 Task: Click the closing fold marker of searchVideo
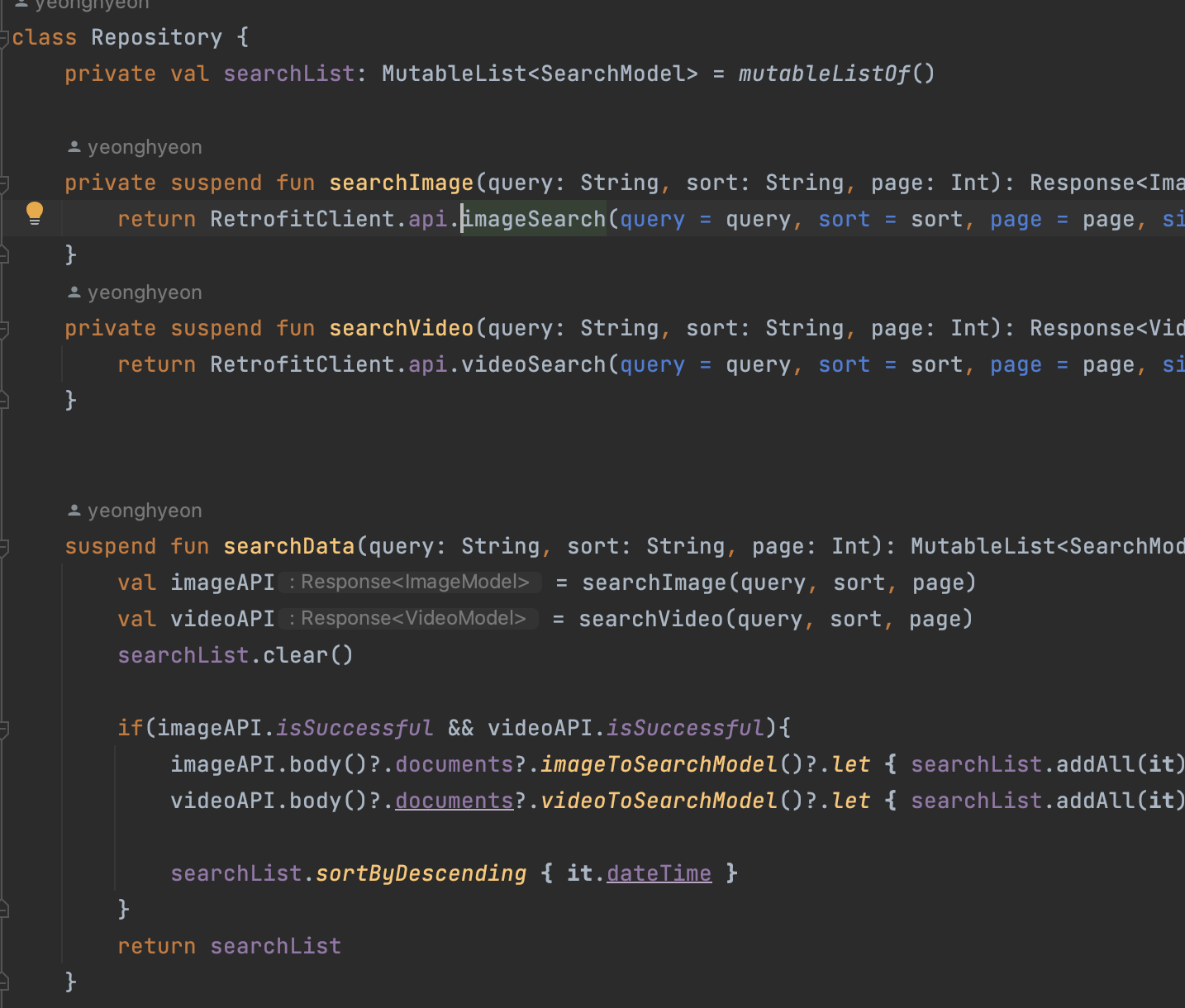[3, 401]
